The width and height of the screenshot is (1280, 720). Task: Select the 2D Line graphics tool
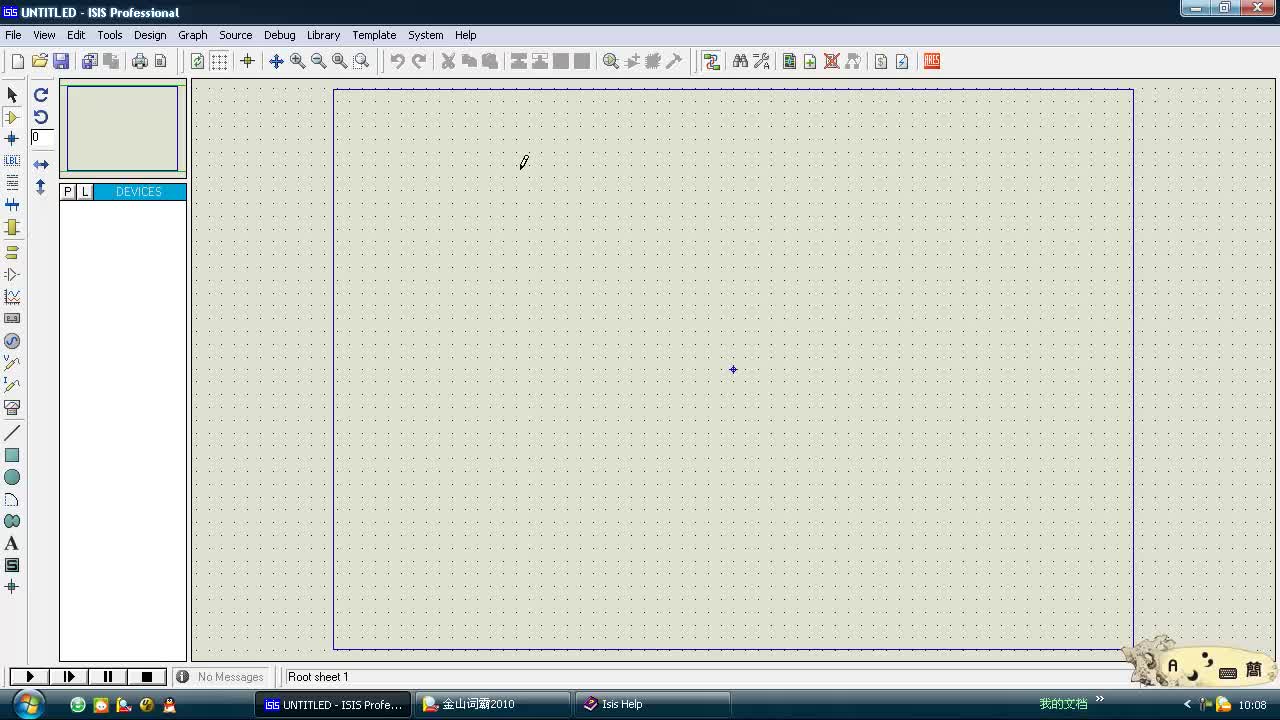click(x=12, y=433)
